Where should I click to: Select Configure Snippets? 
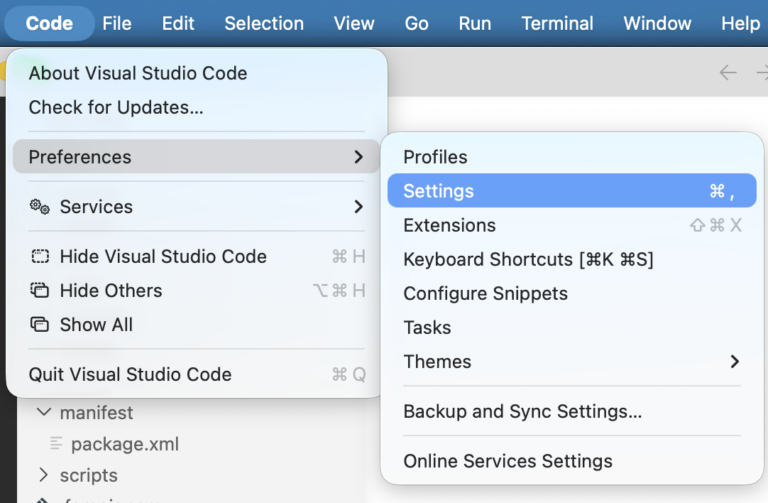pyautogui.click(x=572, y=293)
